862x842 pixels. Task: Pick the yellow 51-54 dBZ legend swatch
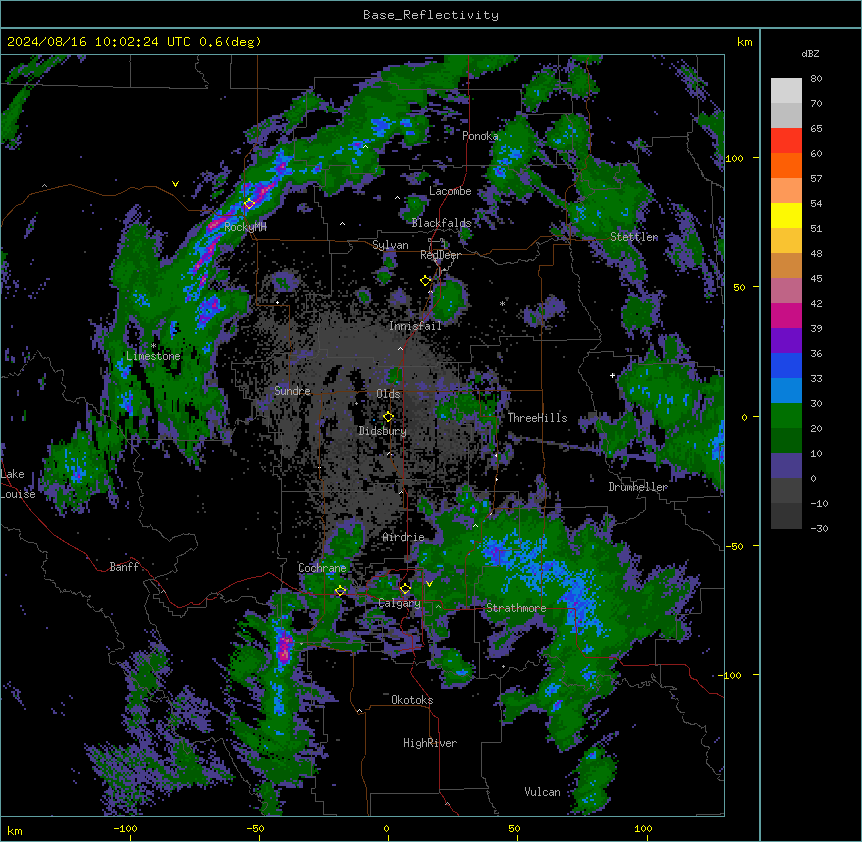click(x=786, y=216)
